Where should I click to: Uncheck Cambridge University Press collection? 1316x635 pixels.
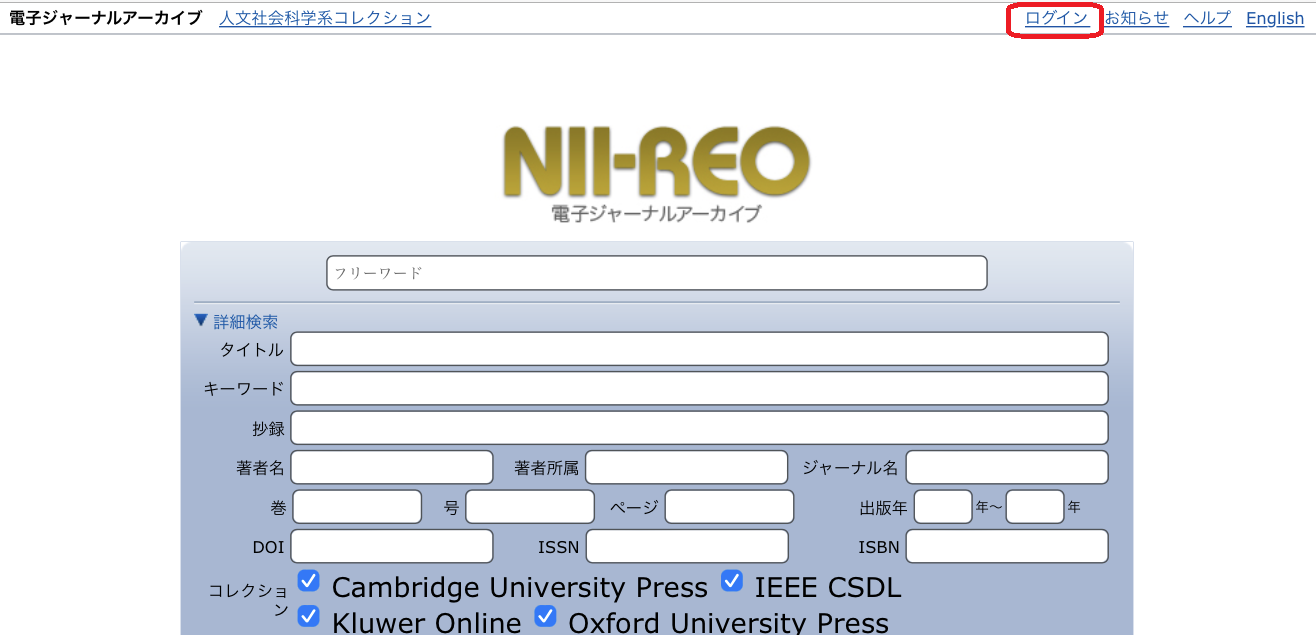[x=309, y=581]
